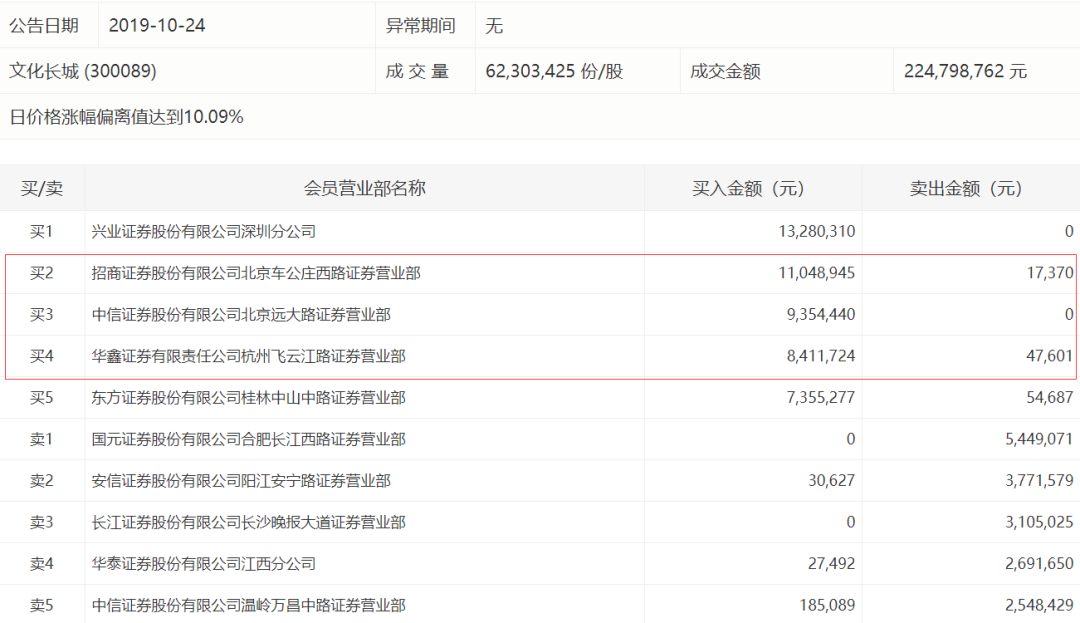Click the 成交量 label
1080x623 pixels.
pyautogui.click(x=417, y=71)
